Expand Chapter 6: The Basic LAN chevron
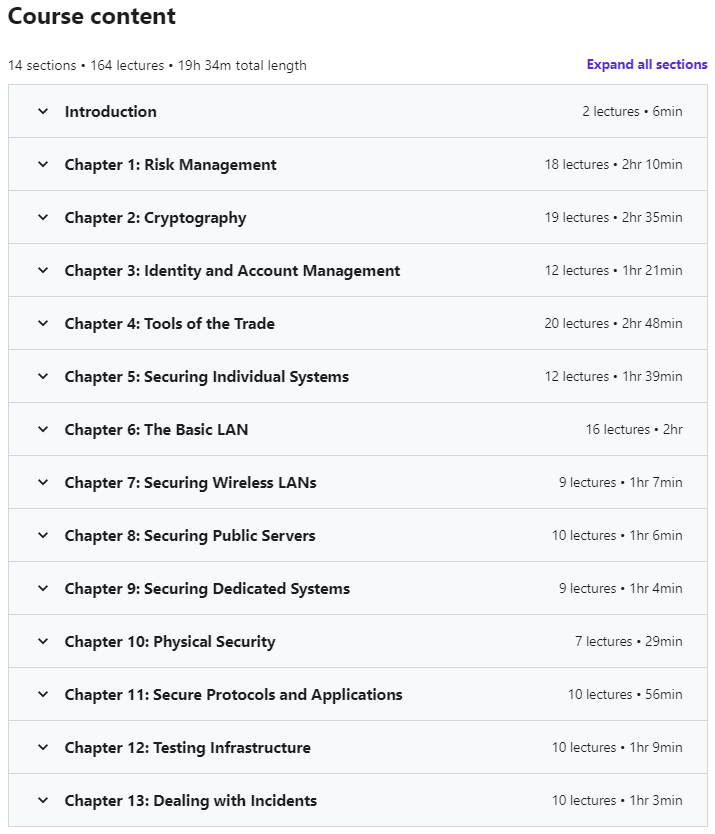 coord(43,429)
